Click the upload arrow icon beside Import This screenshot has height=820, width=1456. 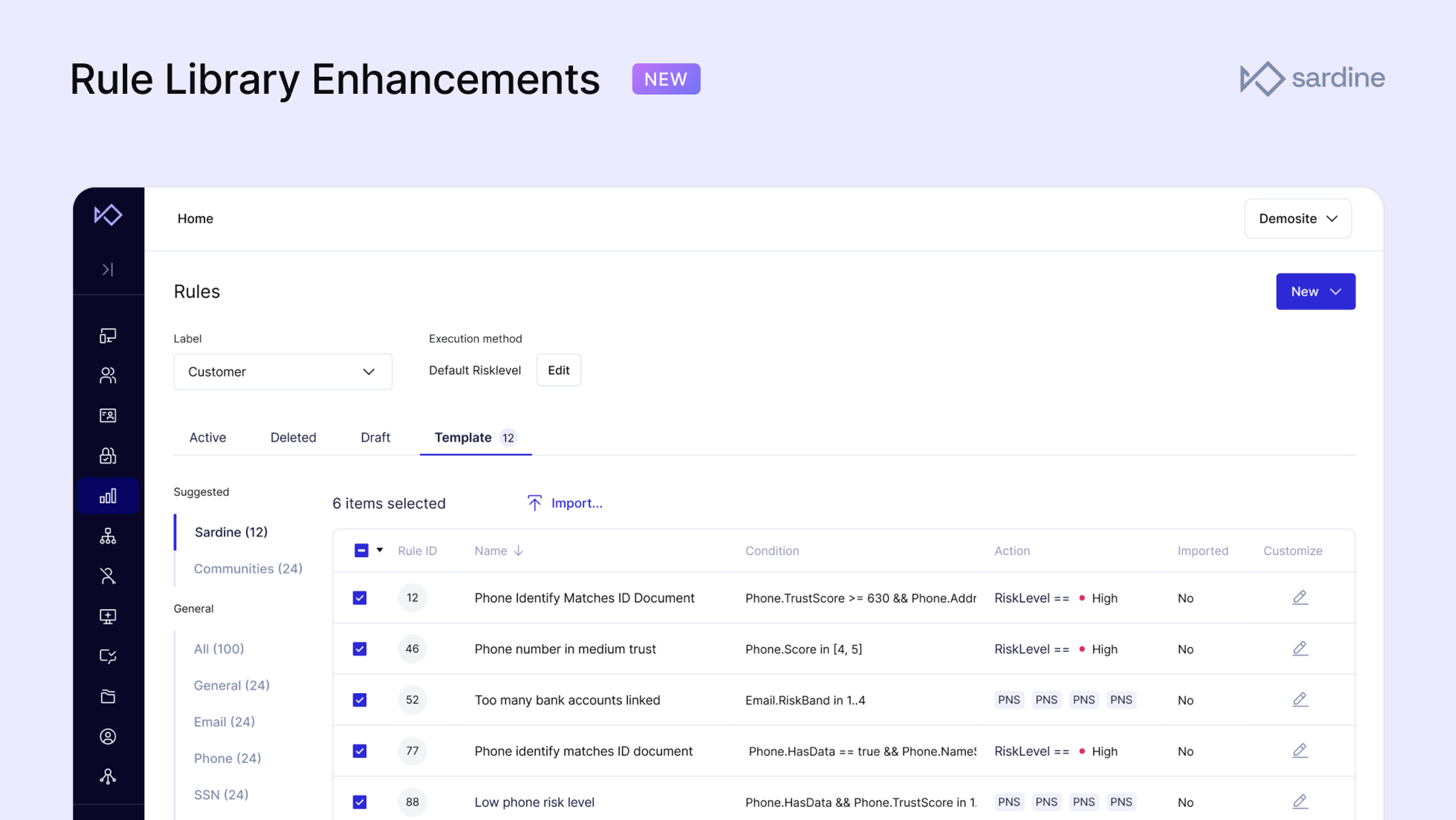pos(534,503)
